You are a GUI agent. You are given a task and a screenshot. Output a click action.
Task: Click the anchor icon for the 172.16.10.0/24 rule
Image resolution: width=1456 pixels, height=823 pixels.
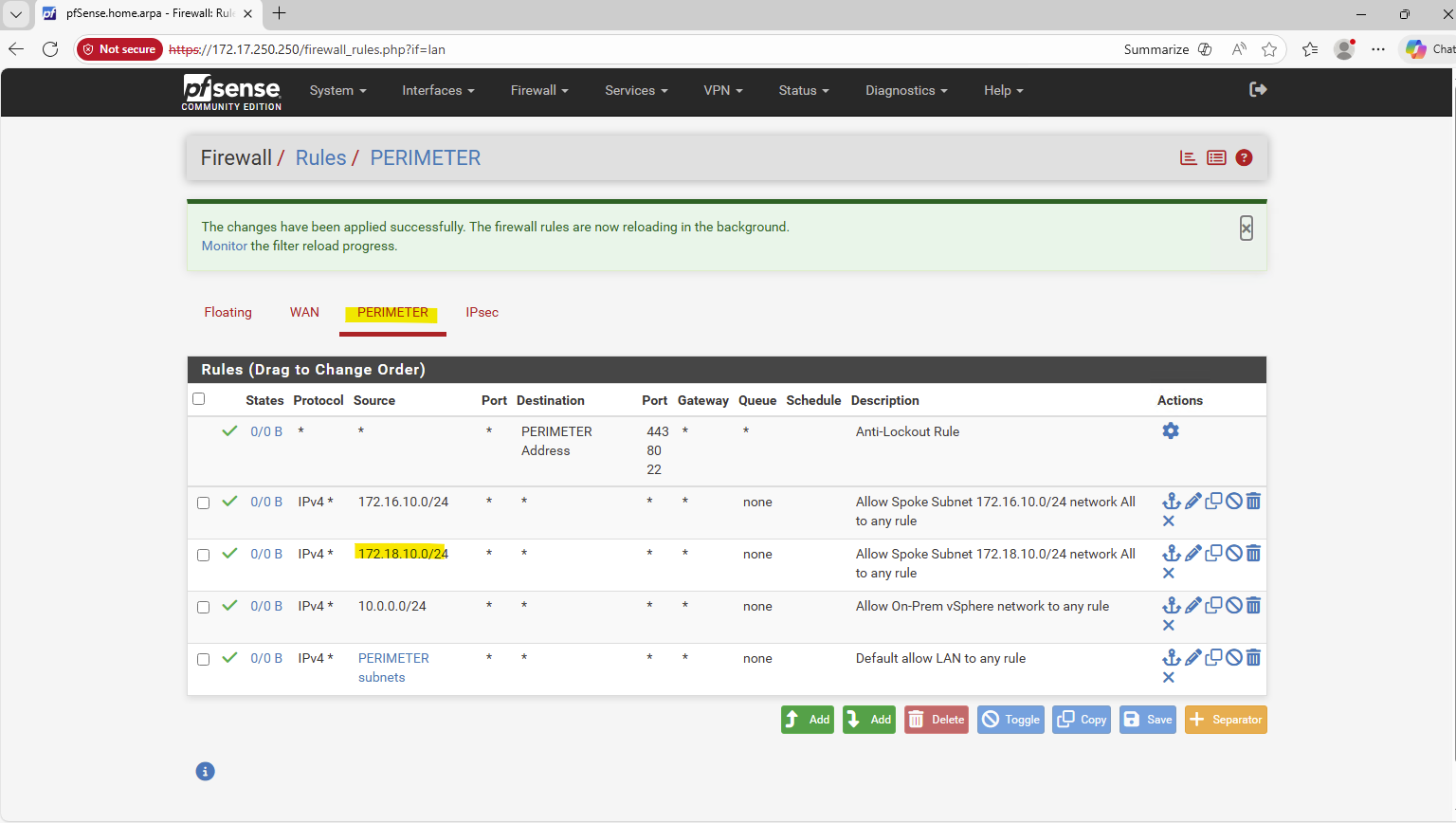pyautogui.click(x=1172, y=502)
